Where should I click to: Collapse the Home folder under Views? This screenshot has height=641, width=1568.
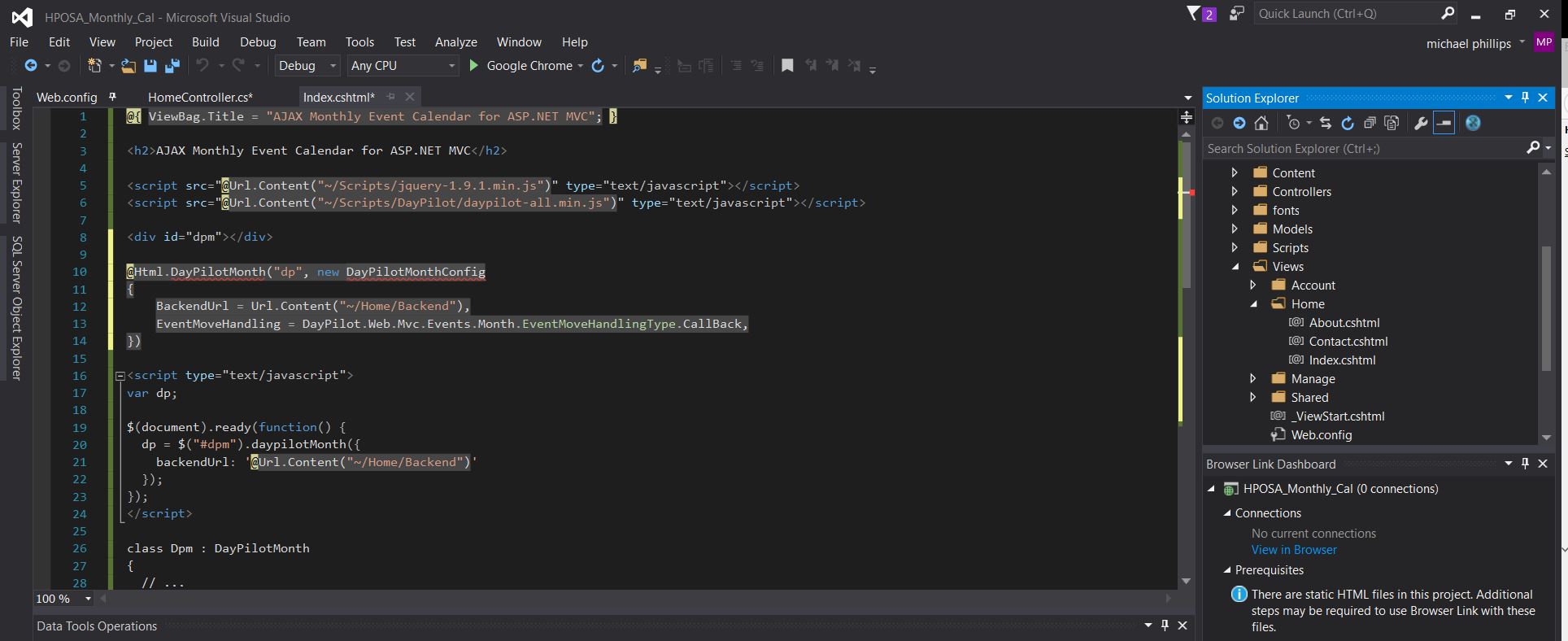(1254, 304)
